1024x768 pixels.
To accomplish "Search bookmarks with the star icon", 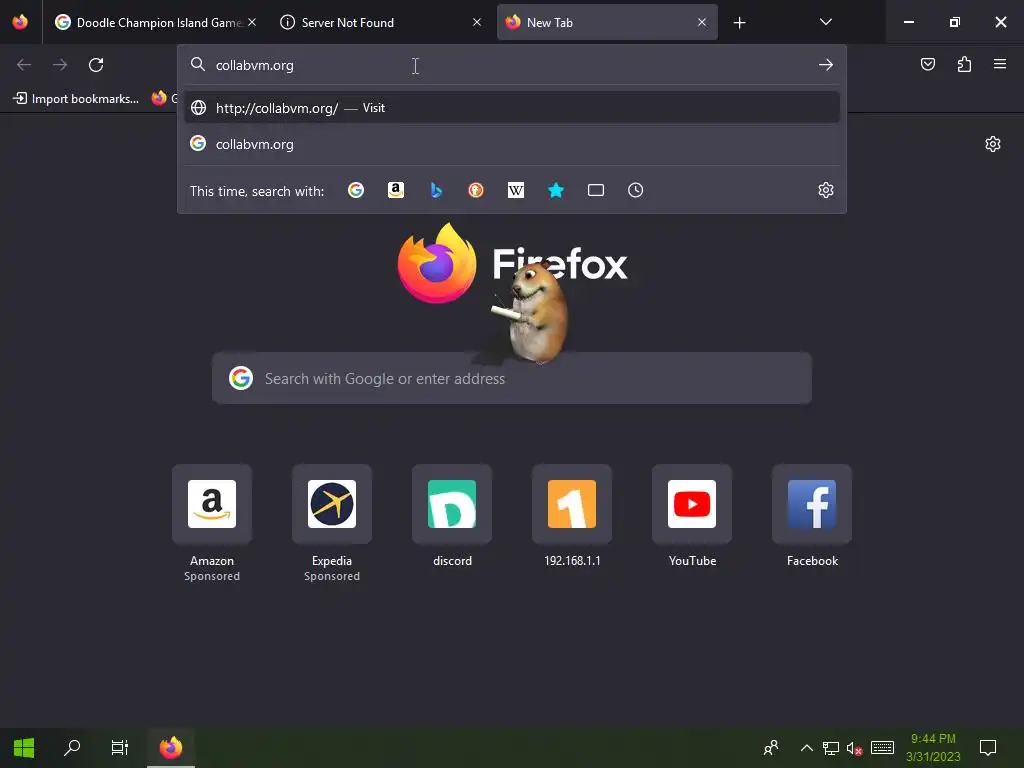I will click(556, 190).
